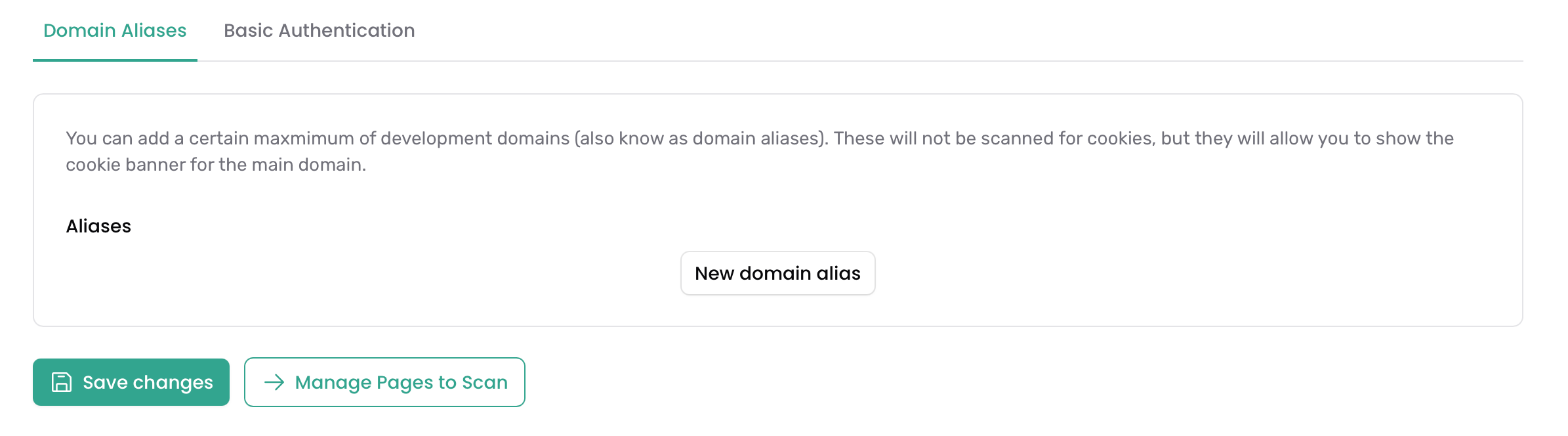The height and width of the screenshot is (436, 1568).
Task: Click the 'Manage Pages to Scan' label text
Action: tap(402, 382)
